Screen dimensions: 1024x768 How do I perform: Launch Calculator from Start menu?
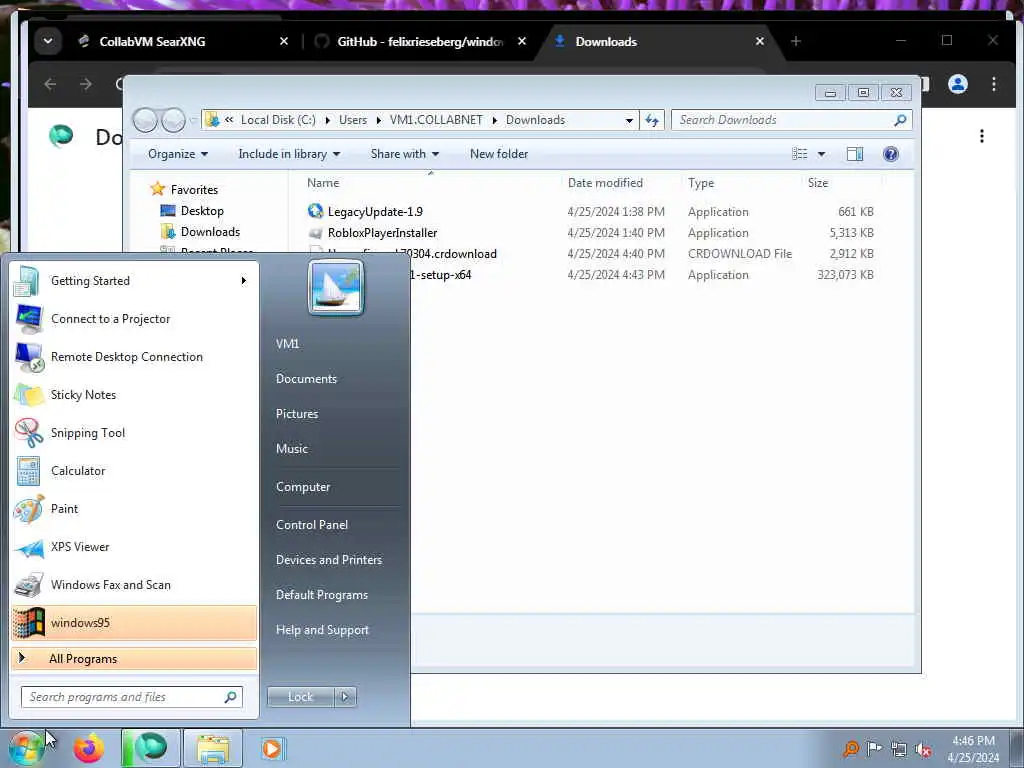(x=134, y=471)
